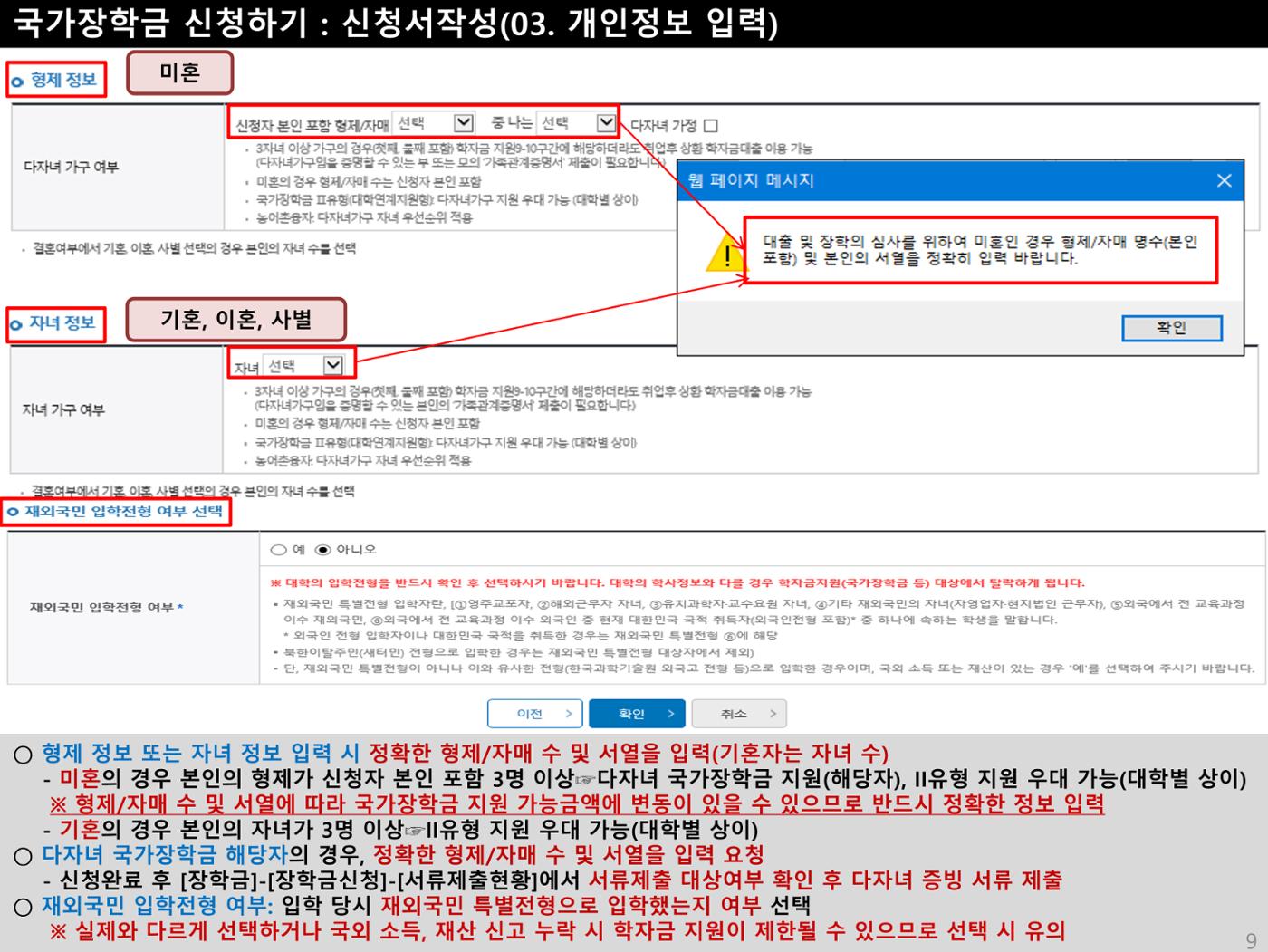This screenshot has width=1268, height=952.
Task: Click the 취소 button
Action: tap(739, 714)
